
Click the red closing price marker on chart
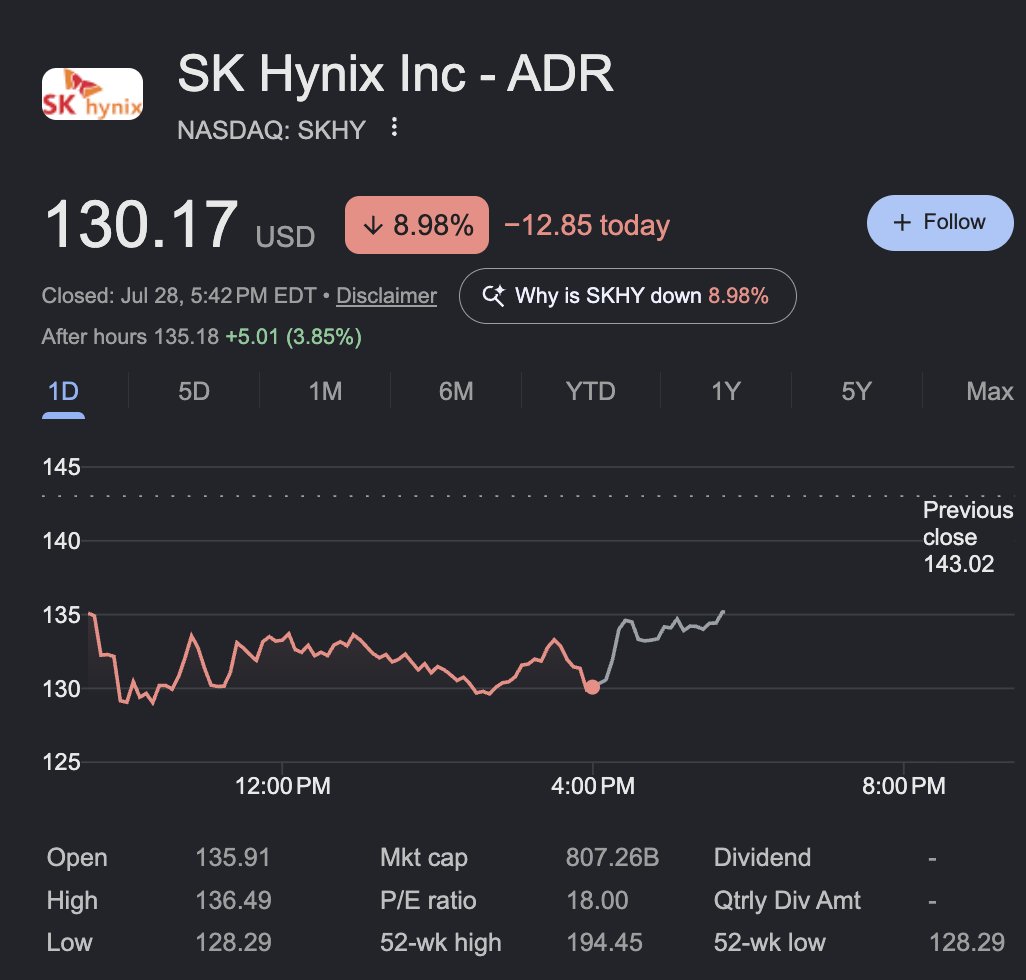tap(592, 687)
